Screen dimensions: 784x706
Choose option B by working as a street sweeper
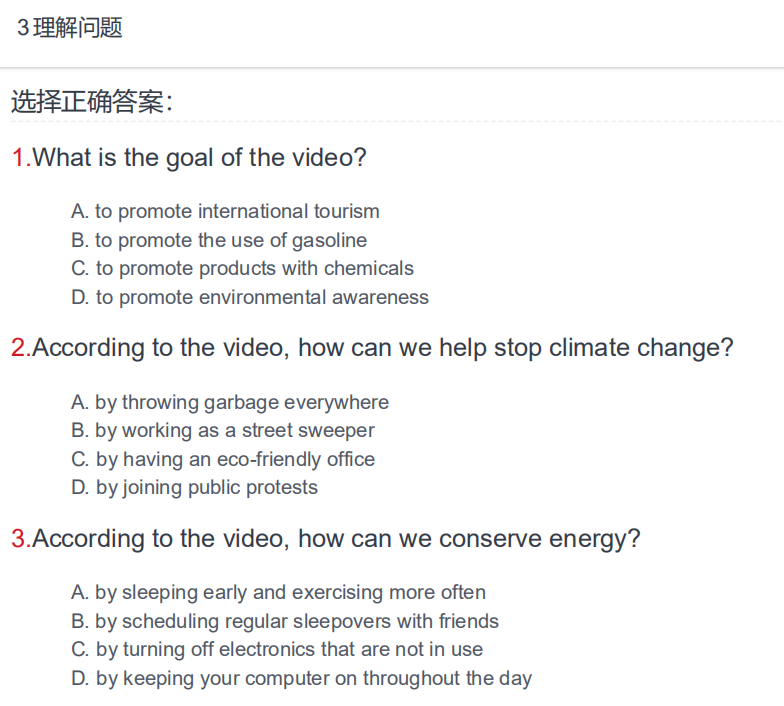[x=223, y=430]
